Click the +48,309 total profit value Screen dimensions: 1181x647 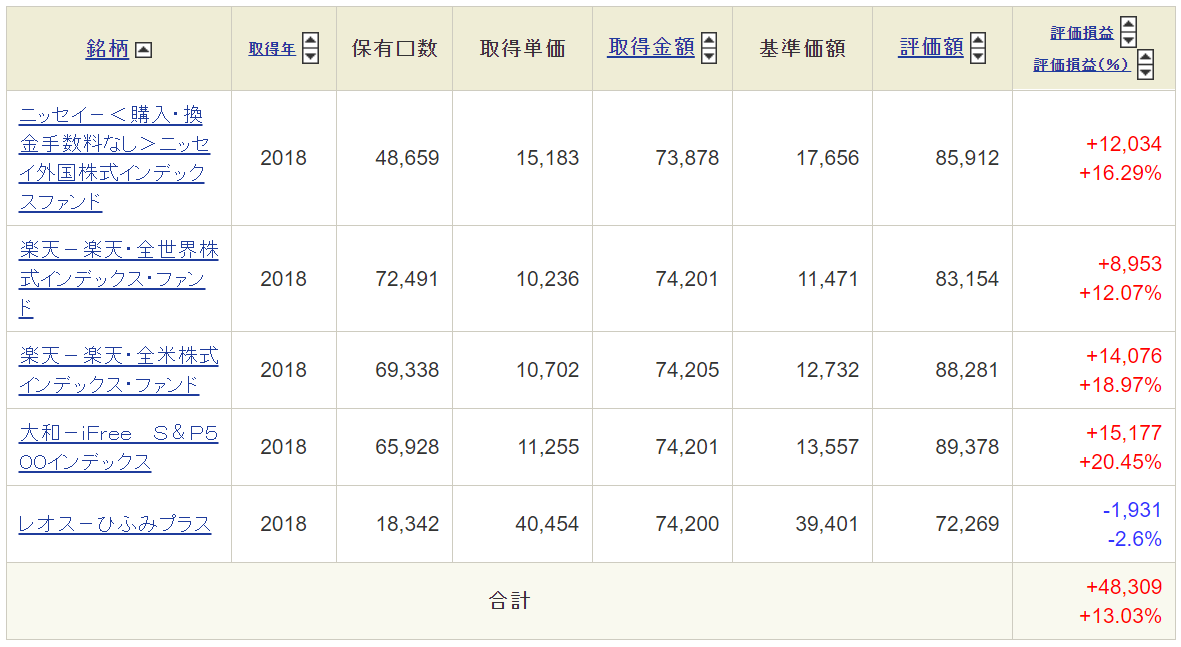tap(1124, 587)
